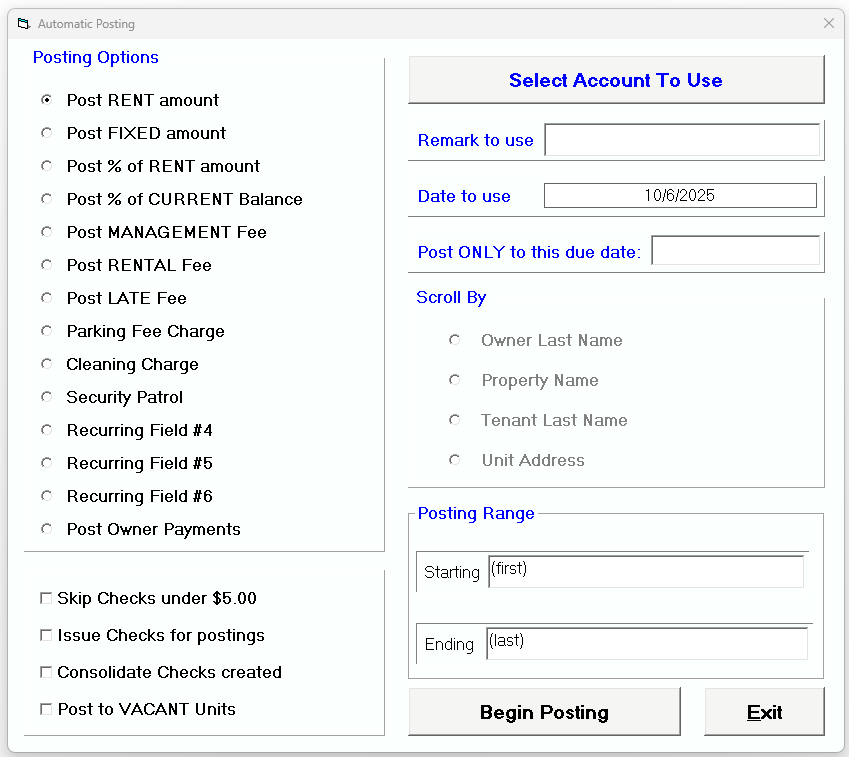Choose "Post FIXED amount" posting option
Image resolution: width=849 pixels, height=757 pixels.
pyautogui.click(x=46, y=133)
